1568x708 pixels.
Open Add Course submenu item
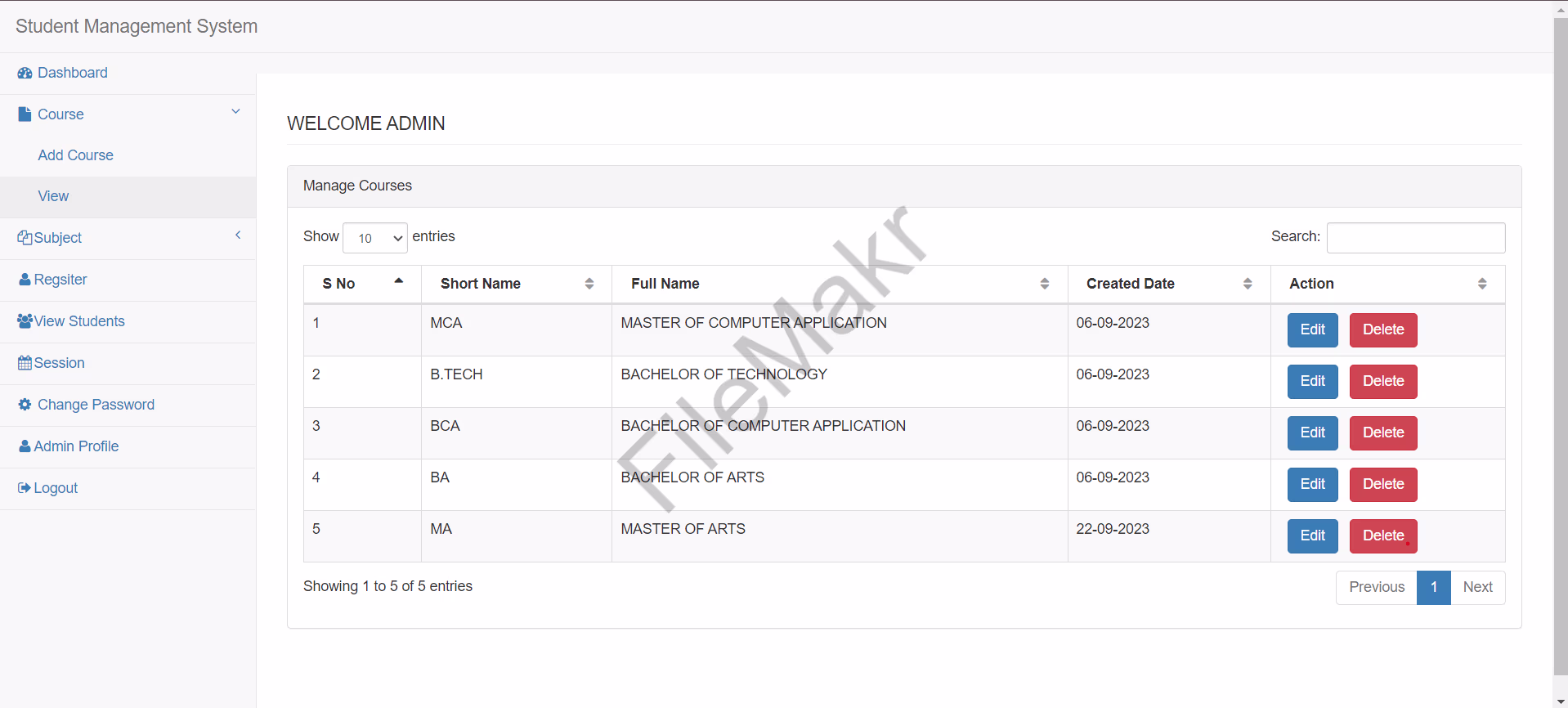coord(128,155)
